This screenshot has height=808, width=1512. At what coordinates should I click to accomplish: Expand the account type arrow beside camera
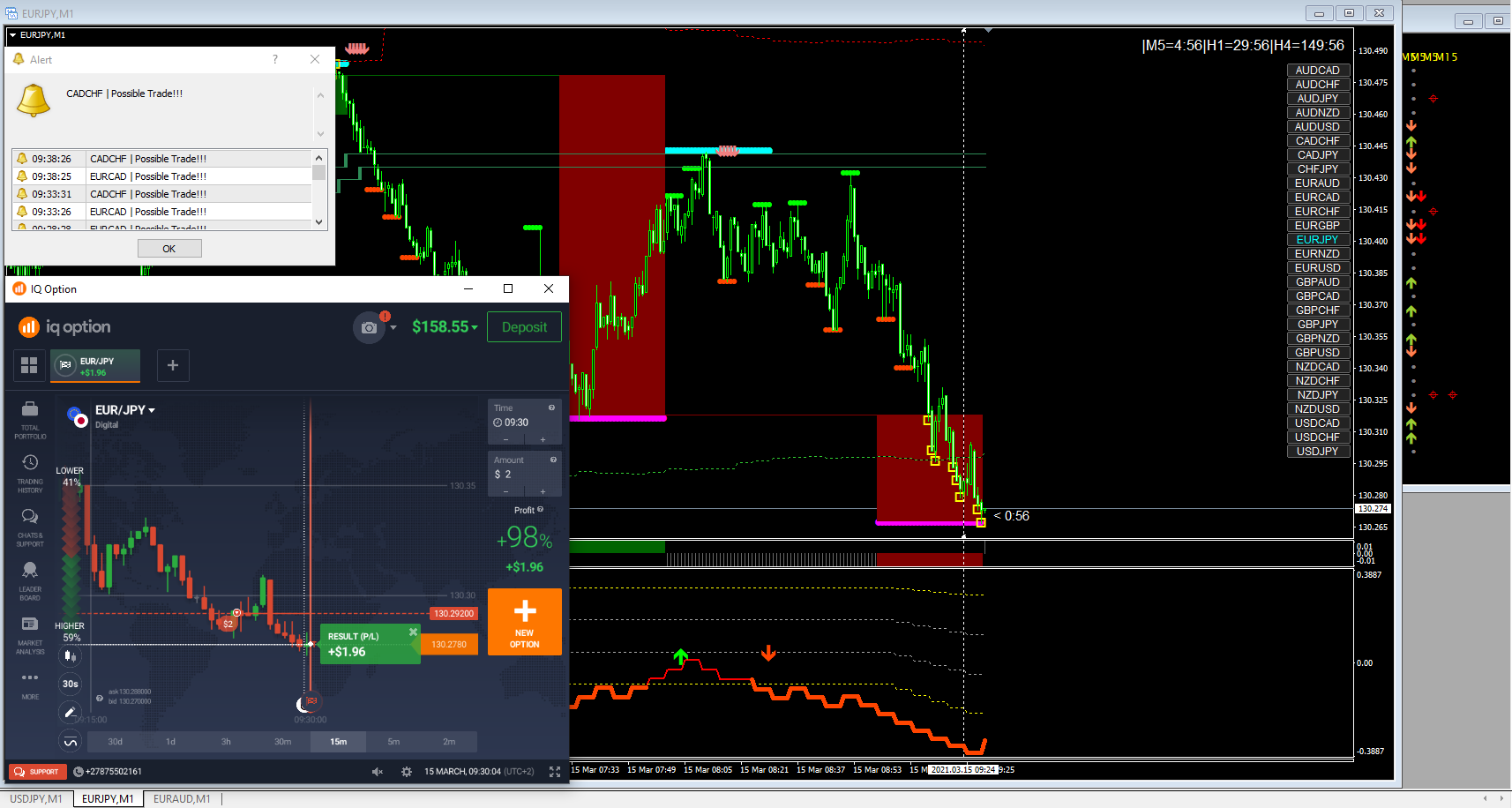pyautogui.click(x=393, y=327)
